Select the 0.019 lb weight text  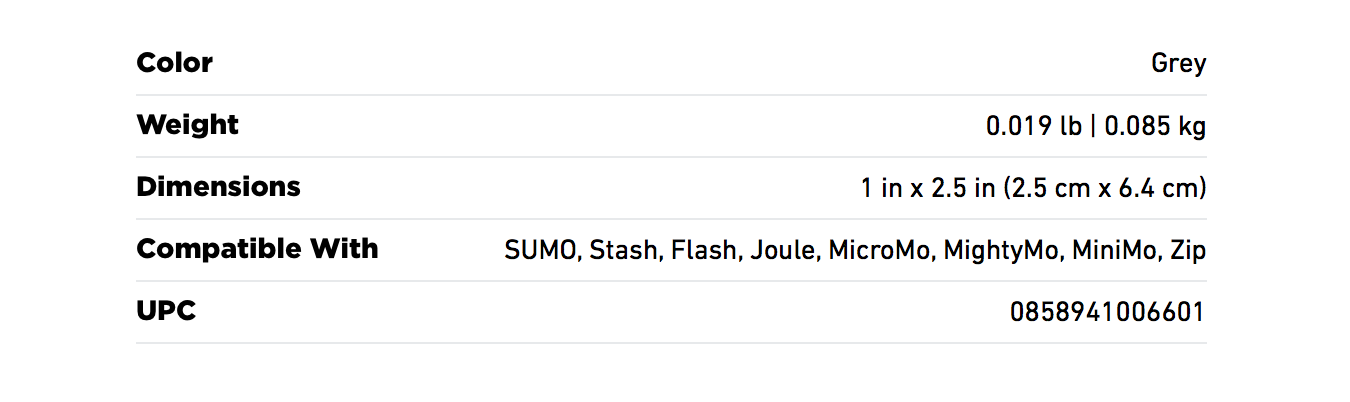(x=1033, y=127)
